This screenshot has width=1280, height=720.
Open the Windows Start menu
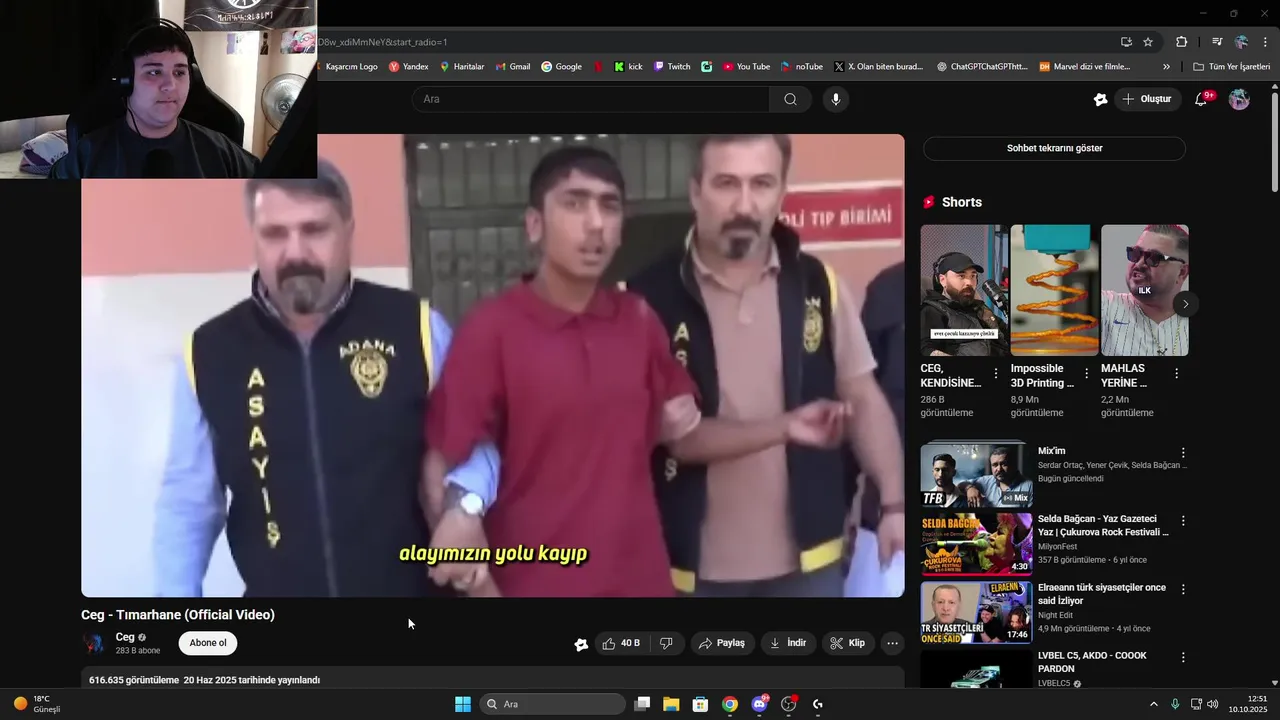click(x=462, y=704)
